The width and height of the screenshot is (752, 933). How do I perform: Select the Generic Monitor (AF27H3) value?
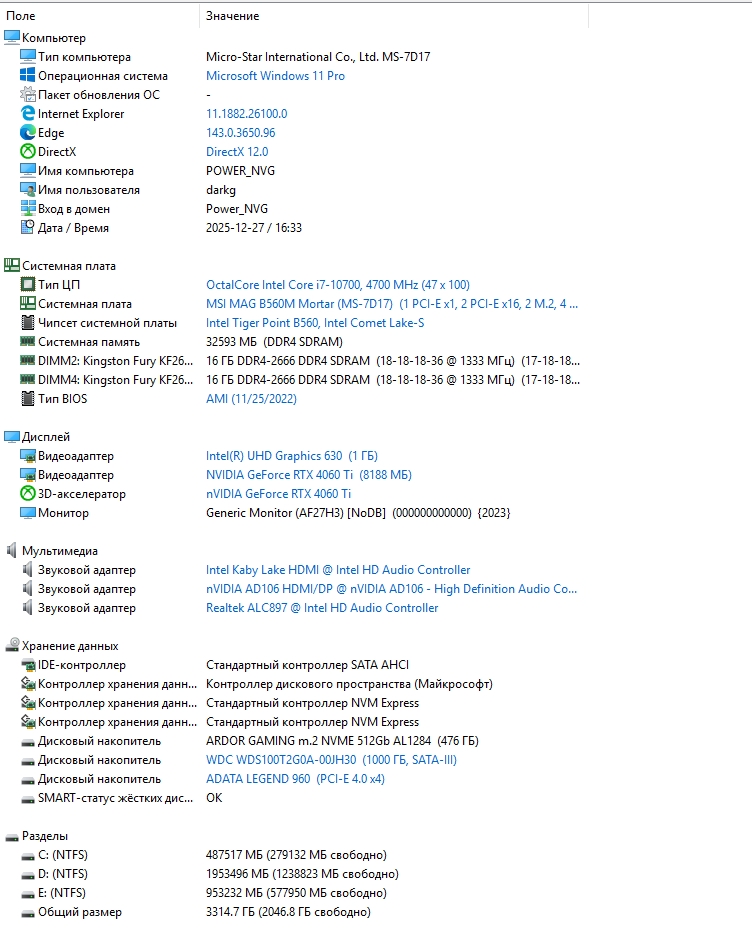[358, 512]
